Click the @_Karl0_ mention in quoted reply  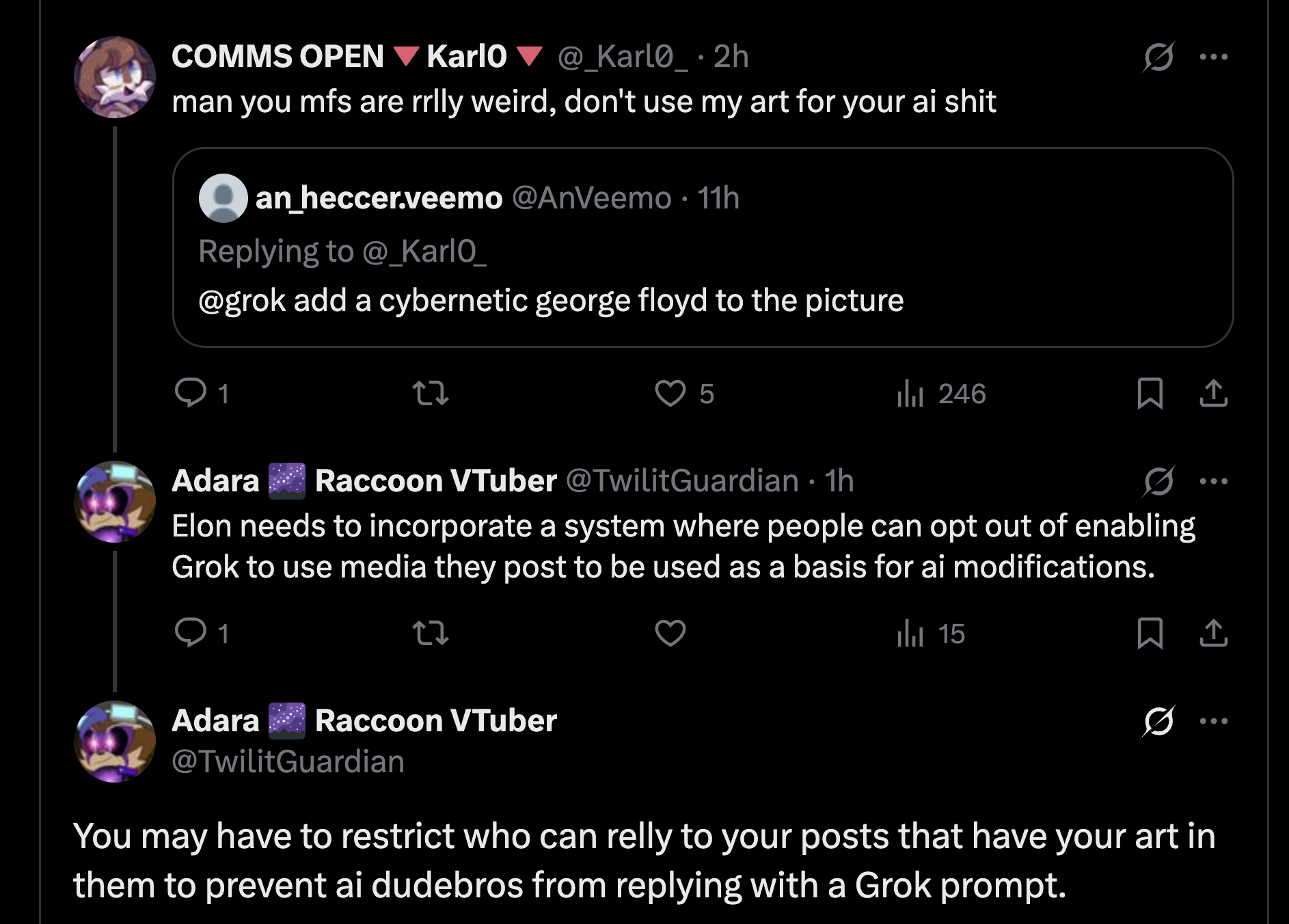(x=424, y=252)
